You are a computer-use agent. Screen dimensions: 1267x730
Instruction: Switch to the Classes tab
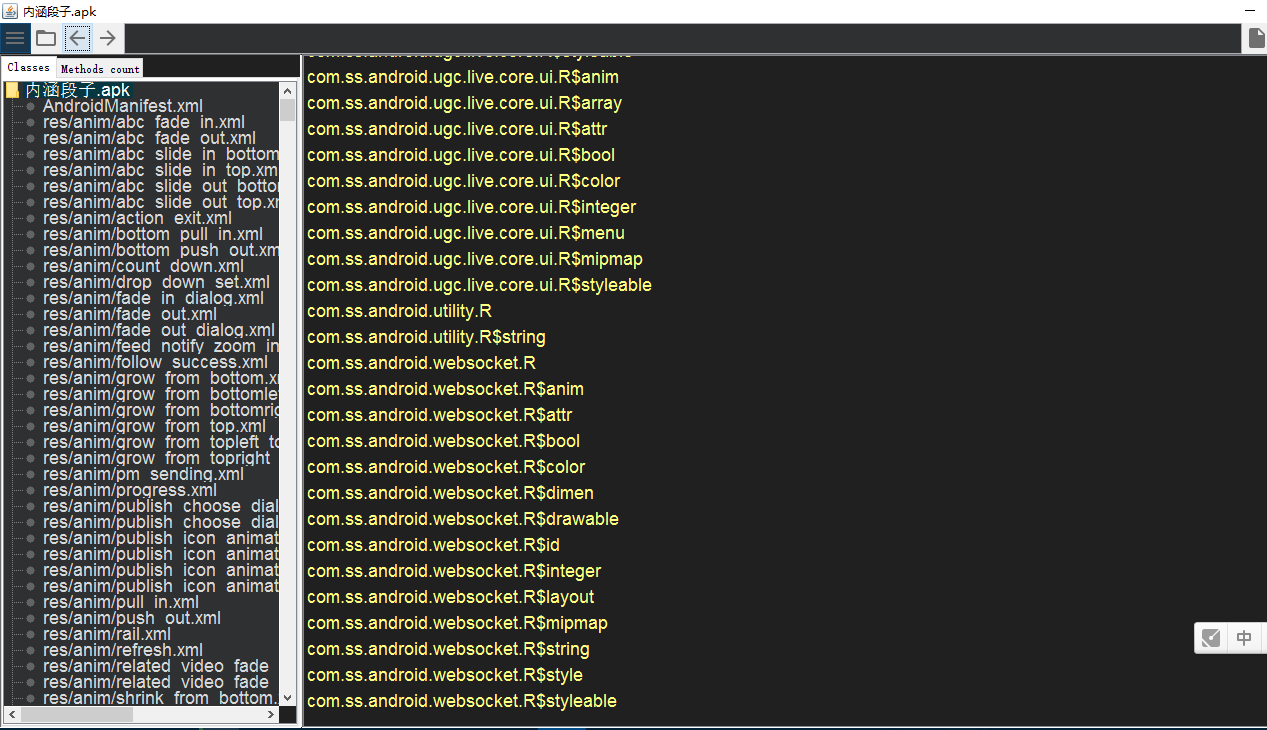point(28,68)
